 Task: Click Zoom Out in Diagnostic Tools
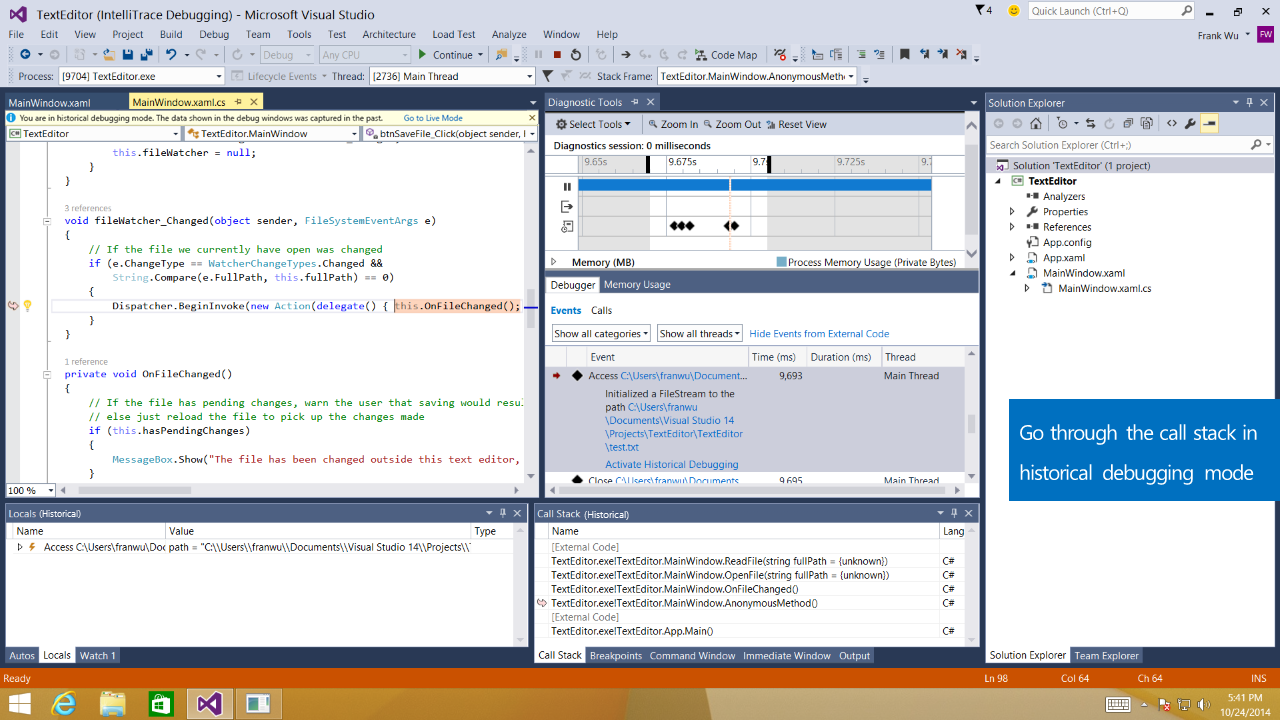click(x=732, y=124)
